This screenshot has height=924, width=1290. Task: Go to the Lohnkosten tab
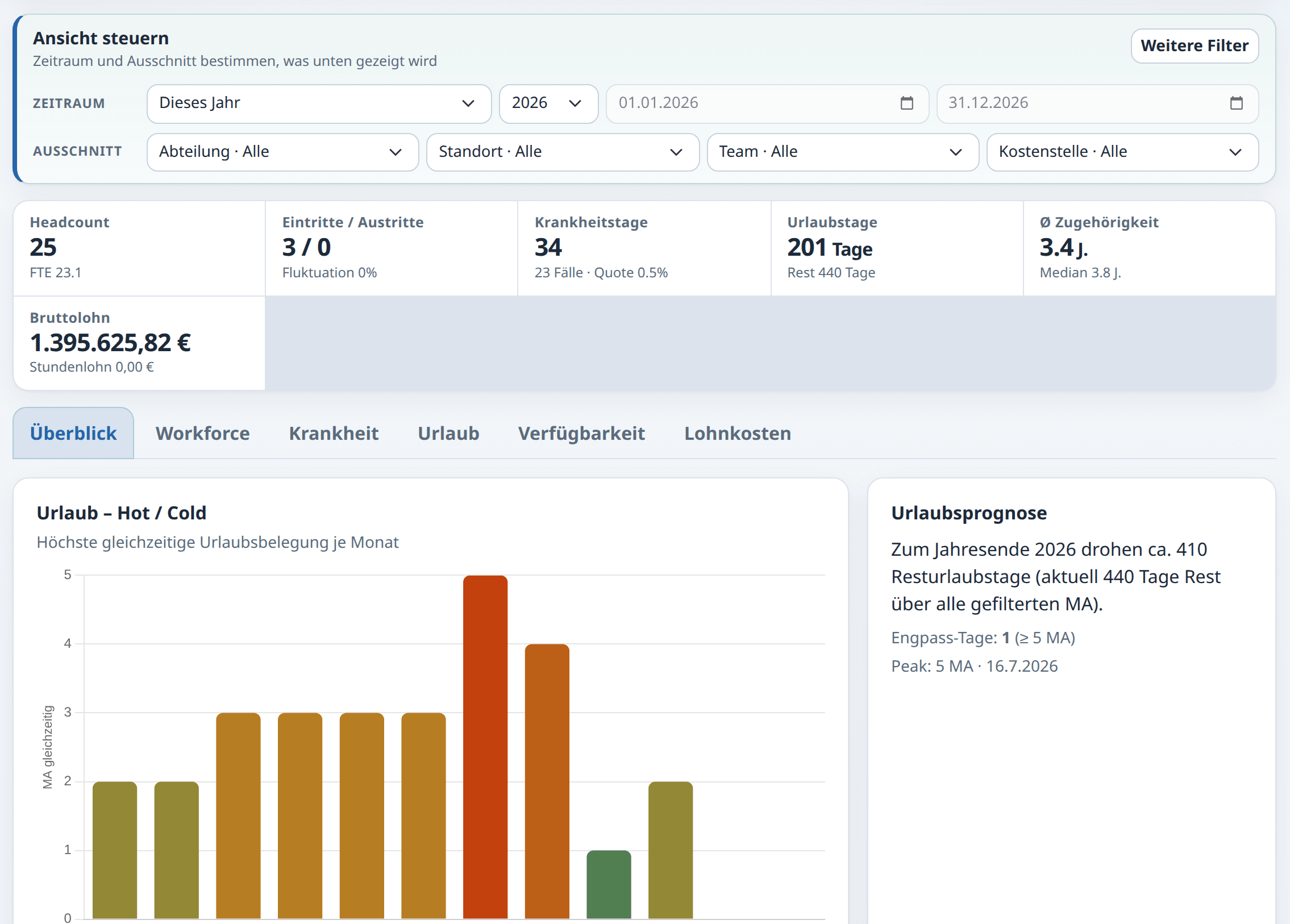pyautogui.click(x=737, y=433)
